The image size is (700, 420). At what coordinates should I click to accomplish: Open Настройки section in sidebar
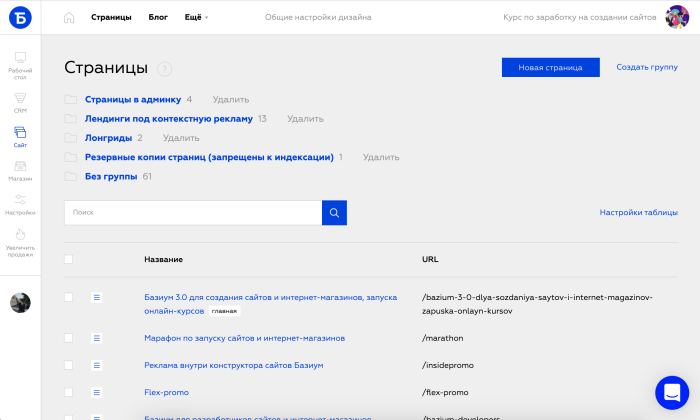click(20, 205)
